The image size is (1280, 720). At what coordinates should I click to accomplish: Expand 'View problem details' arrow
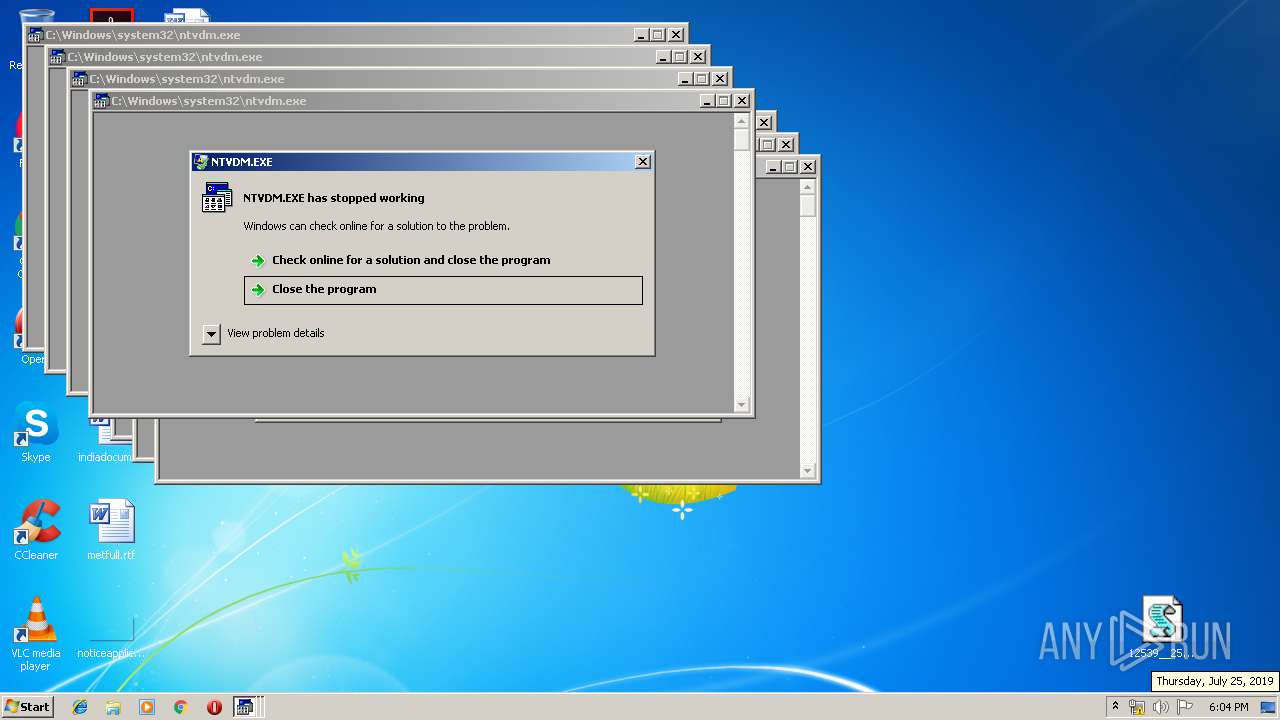coord(211,334)
